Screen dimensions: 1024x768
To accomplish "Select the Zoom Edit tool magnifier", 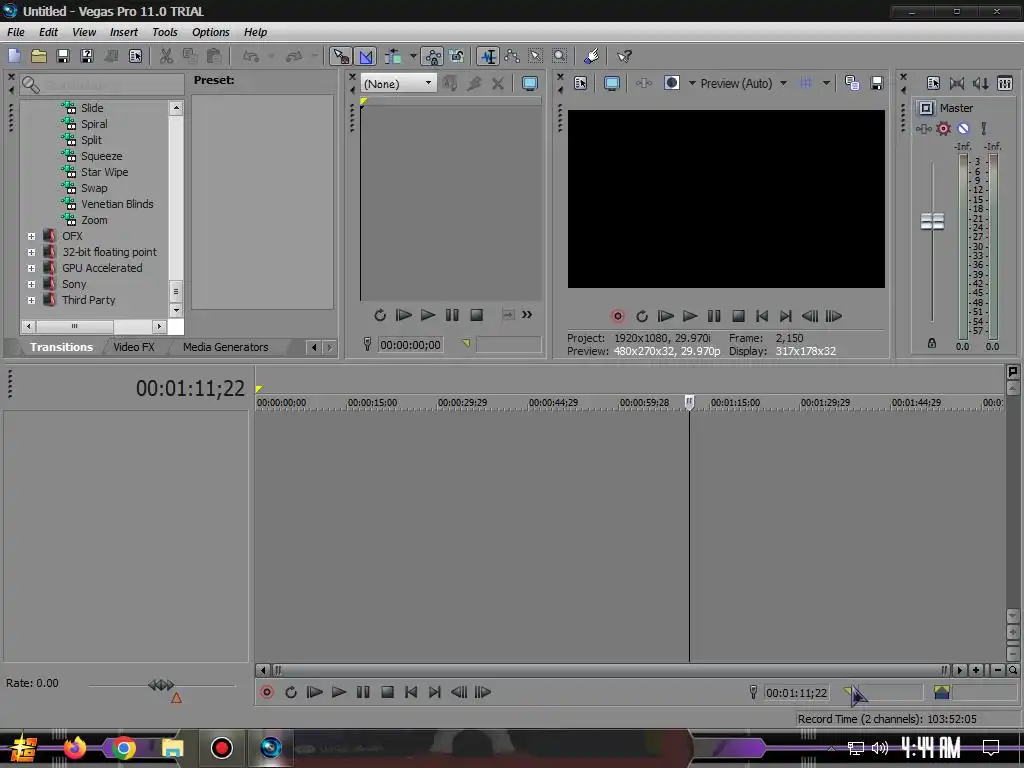I will point(560,56).
